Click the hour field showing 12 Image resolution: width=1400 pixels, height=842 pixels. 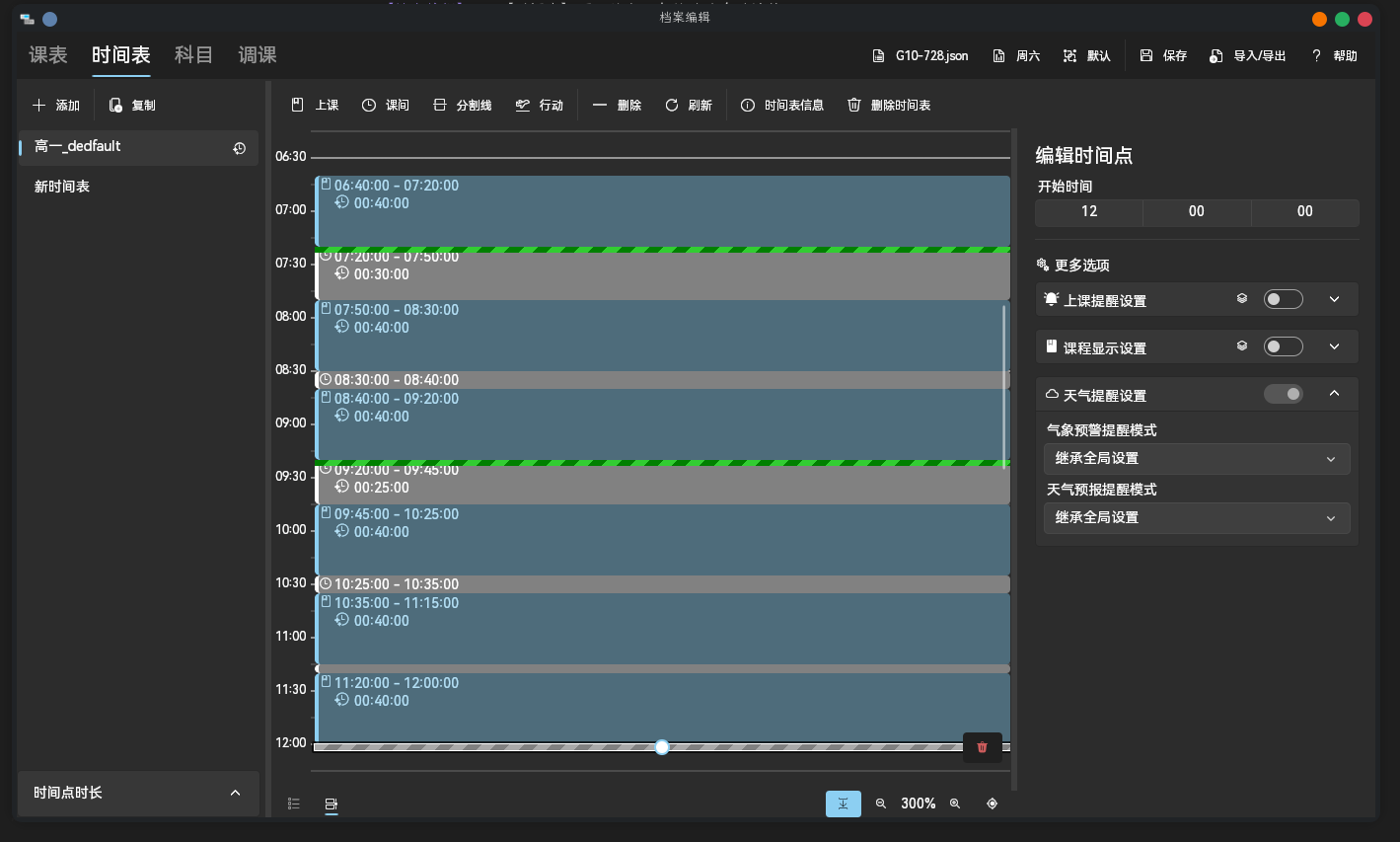(1088, 211)
